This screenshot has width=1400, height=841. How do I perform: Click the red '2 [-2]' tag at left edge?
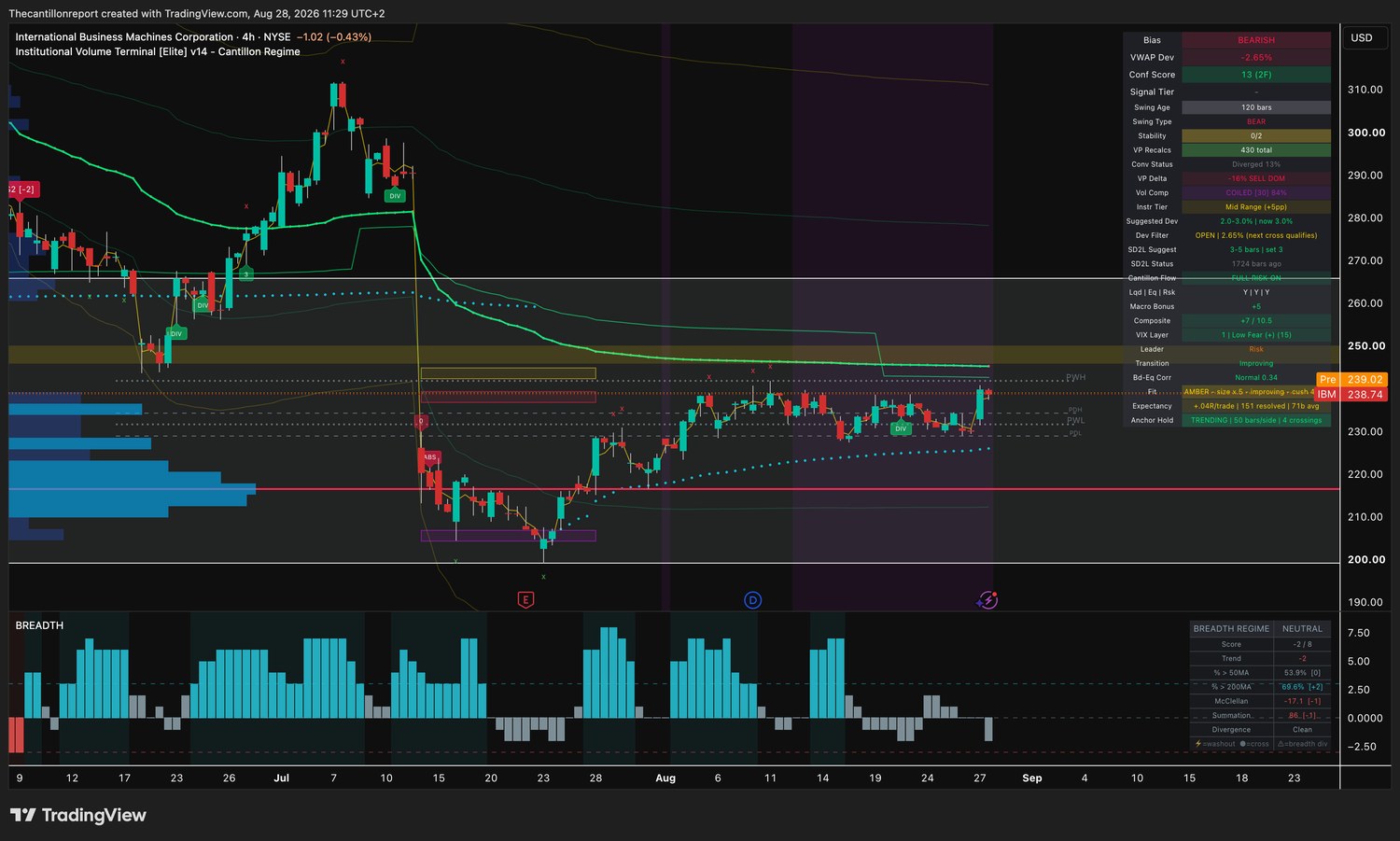[23, 189]
